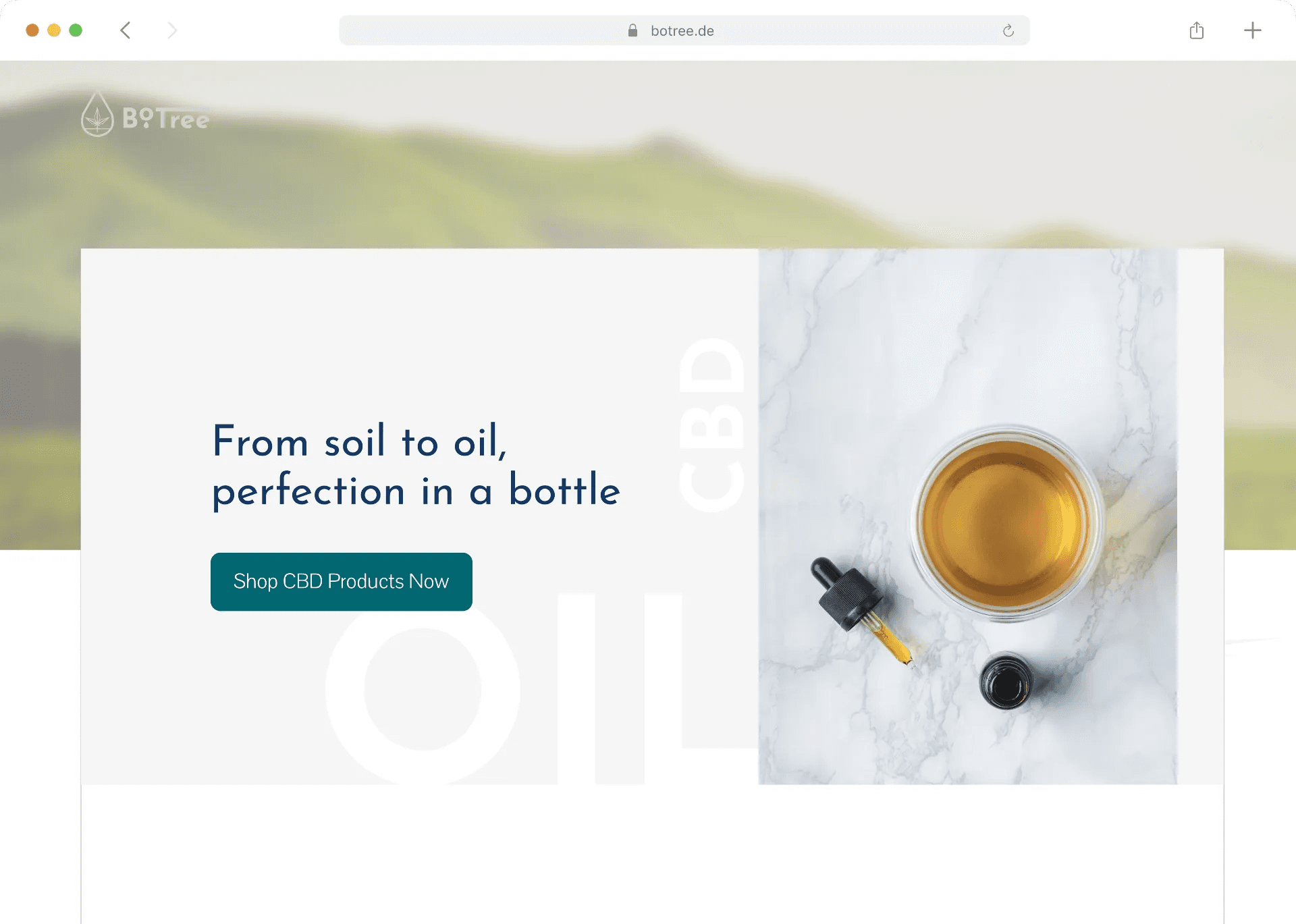Click the padlock icon beside botree.de
This screenshot has width=1296, height=924.
tap(632, 30)
